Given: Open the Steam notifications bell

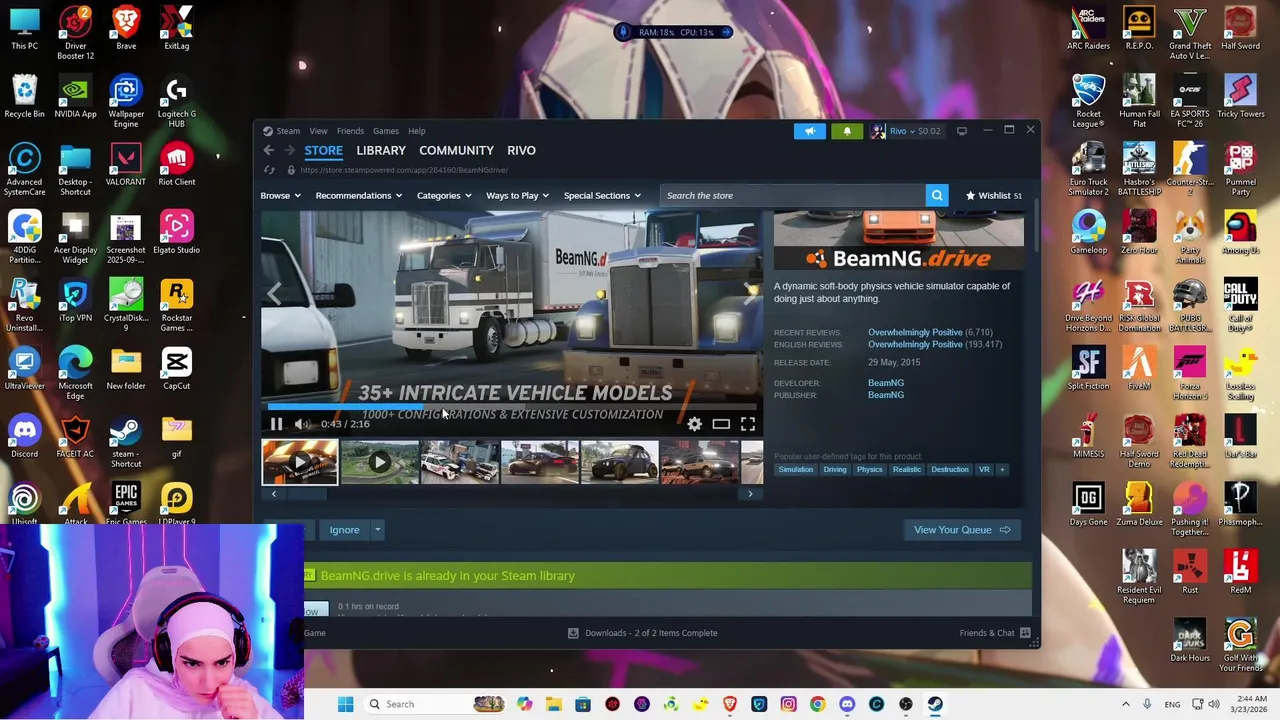Looking at the screenshot, I should click(847, 131).
